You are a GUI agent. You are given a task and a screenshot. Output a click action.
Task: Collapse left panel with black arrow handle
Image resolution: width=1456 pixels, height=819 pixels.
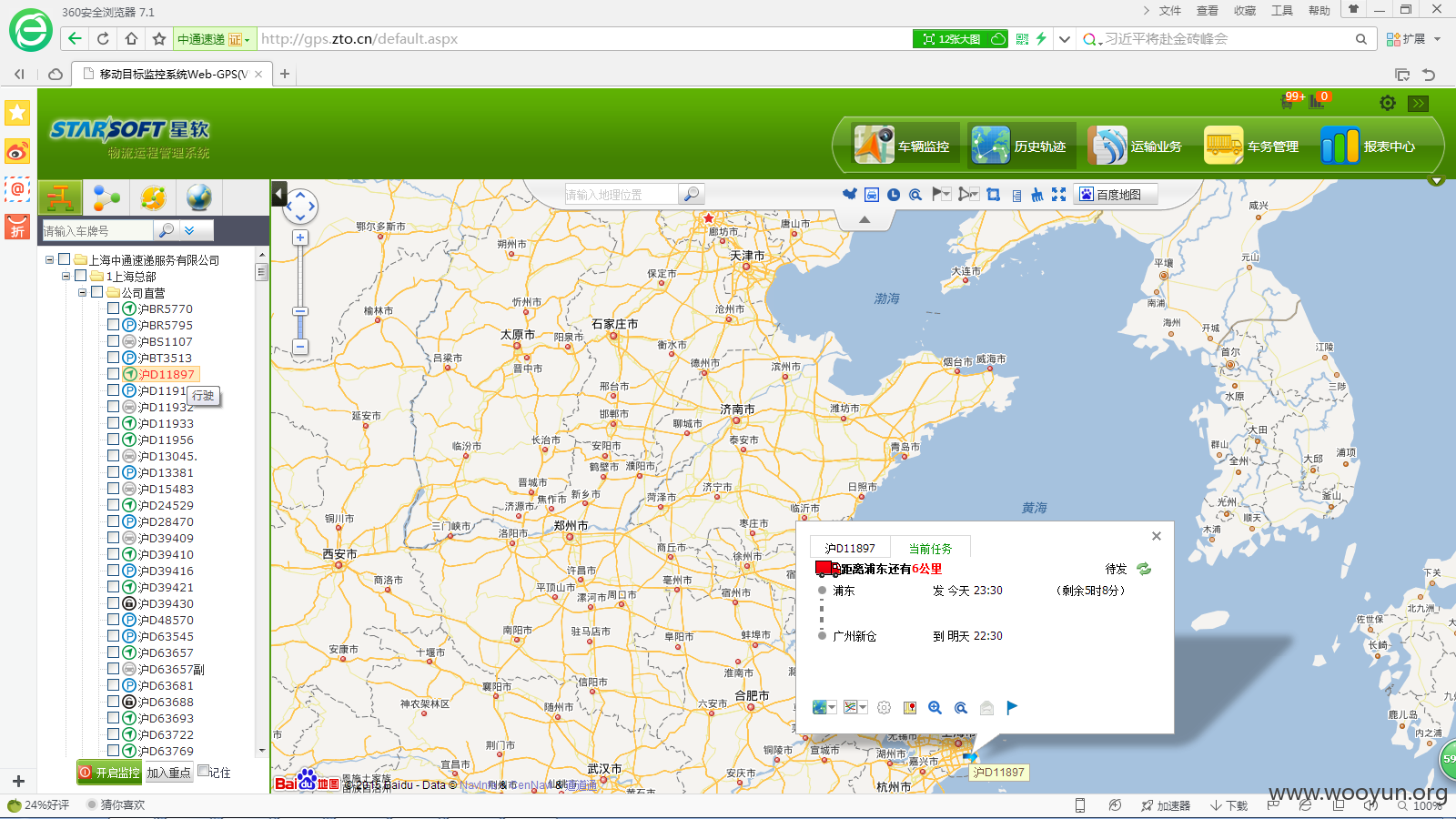279,193
